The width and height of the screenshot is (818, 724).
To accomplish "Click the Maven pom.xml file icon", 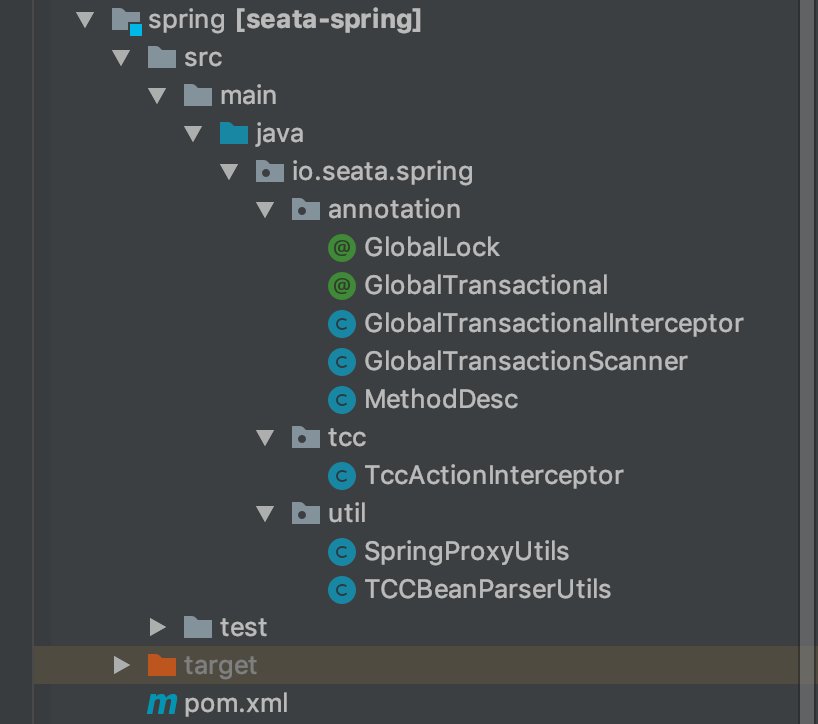I will (162, 703).
